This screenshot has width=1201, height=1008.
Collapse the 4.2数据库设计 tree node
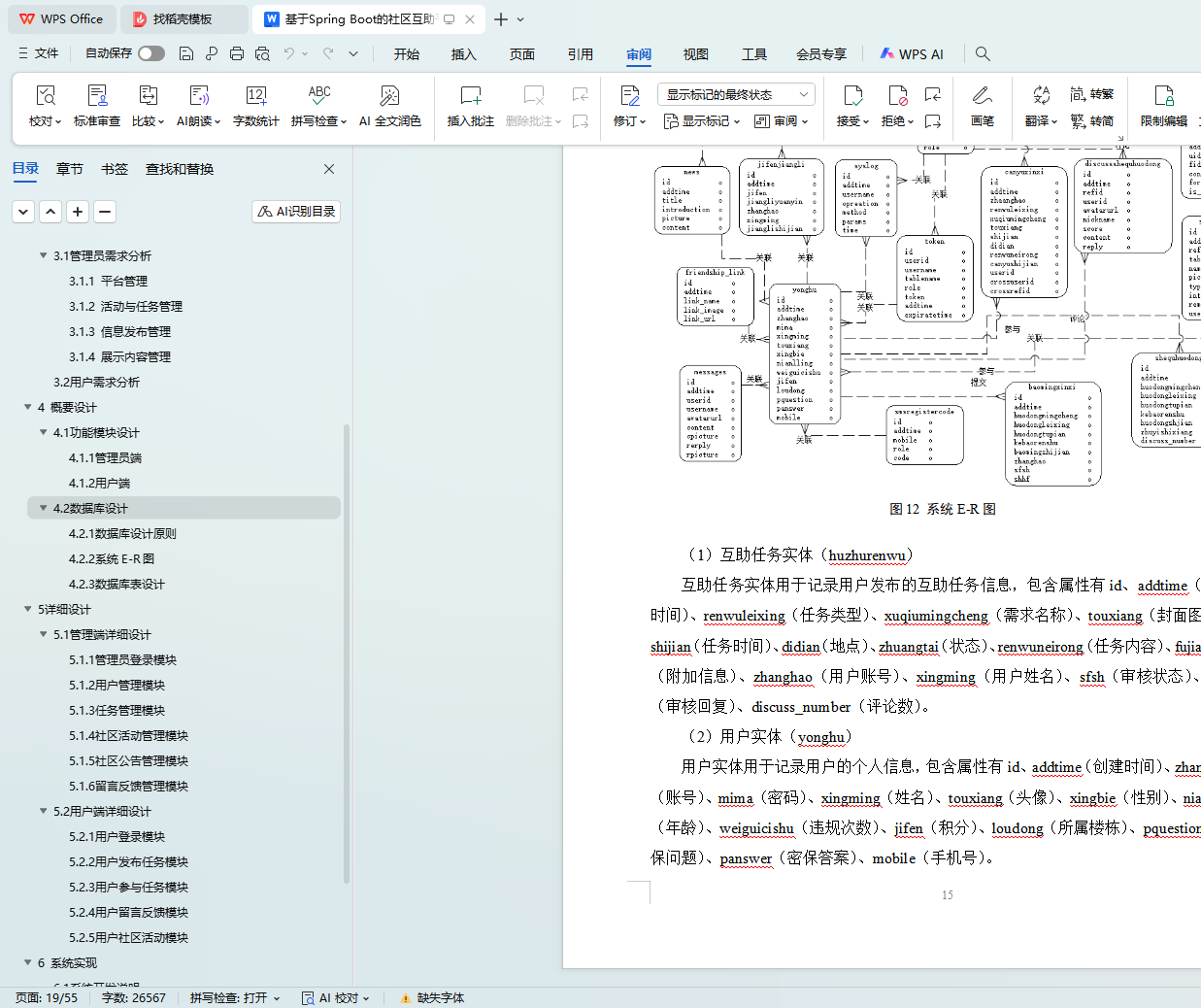pyautogui.click(x=43, y=508)
